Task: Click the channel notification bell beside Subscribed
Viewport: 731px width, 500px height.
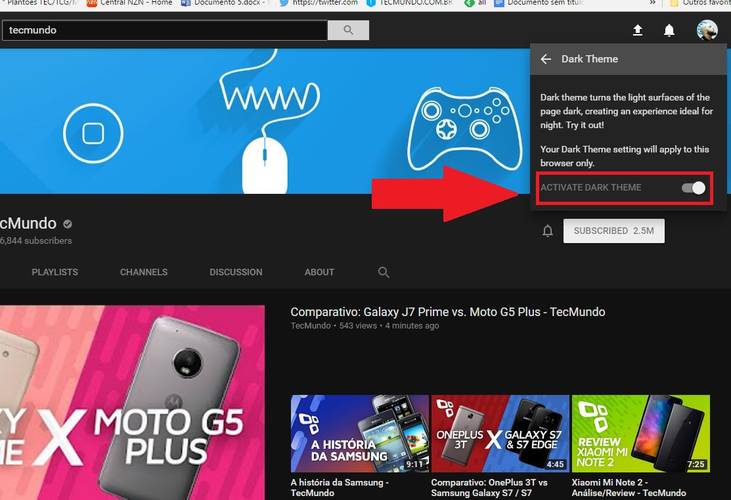Action: 548,231
